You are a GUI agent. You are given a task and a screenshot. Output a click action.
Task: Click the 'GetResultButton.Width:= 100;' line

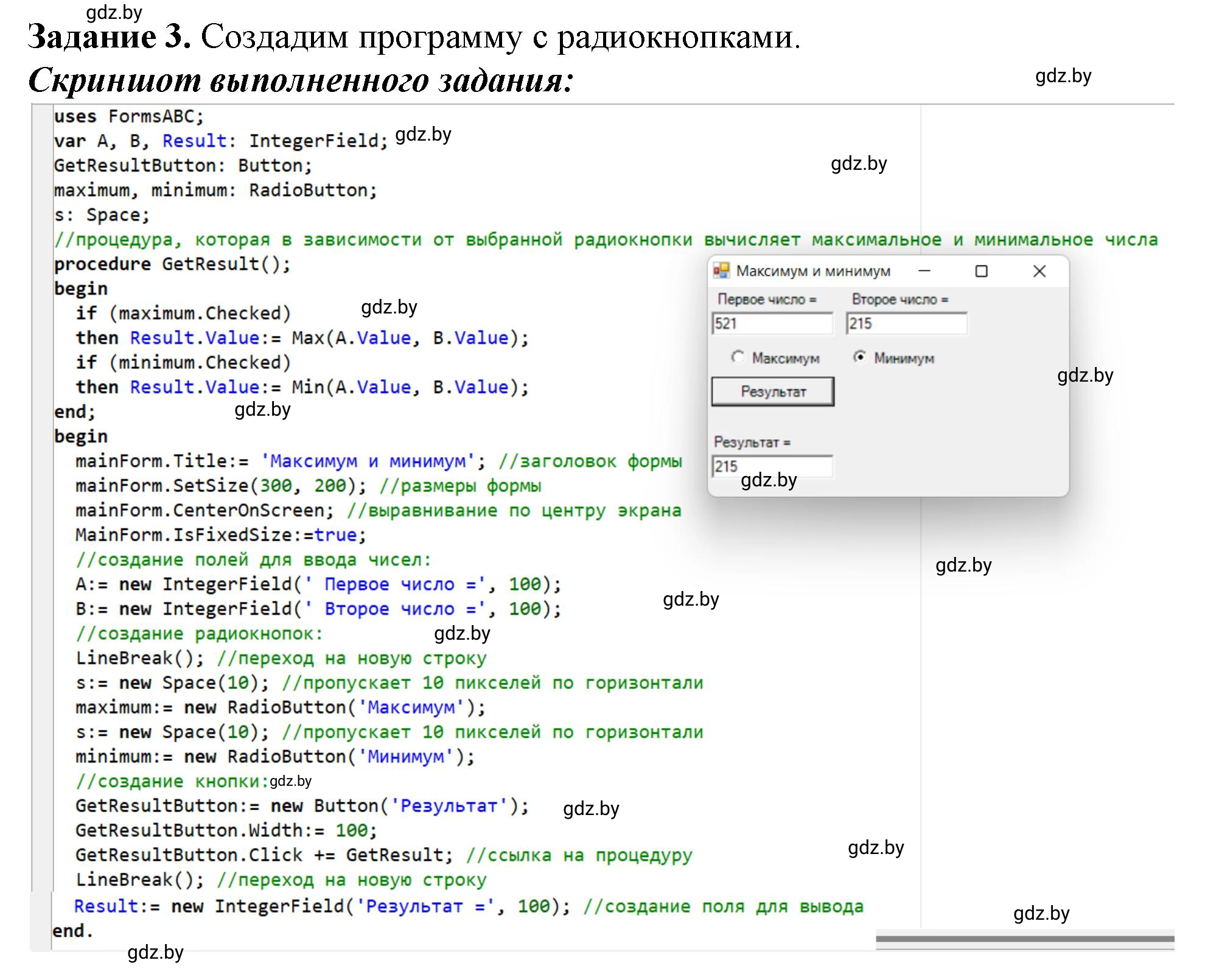pos(226,831)
